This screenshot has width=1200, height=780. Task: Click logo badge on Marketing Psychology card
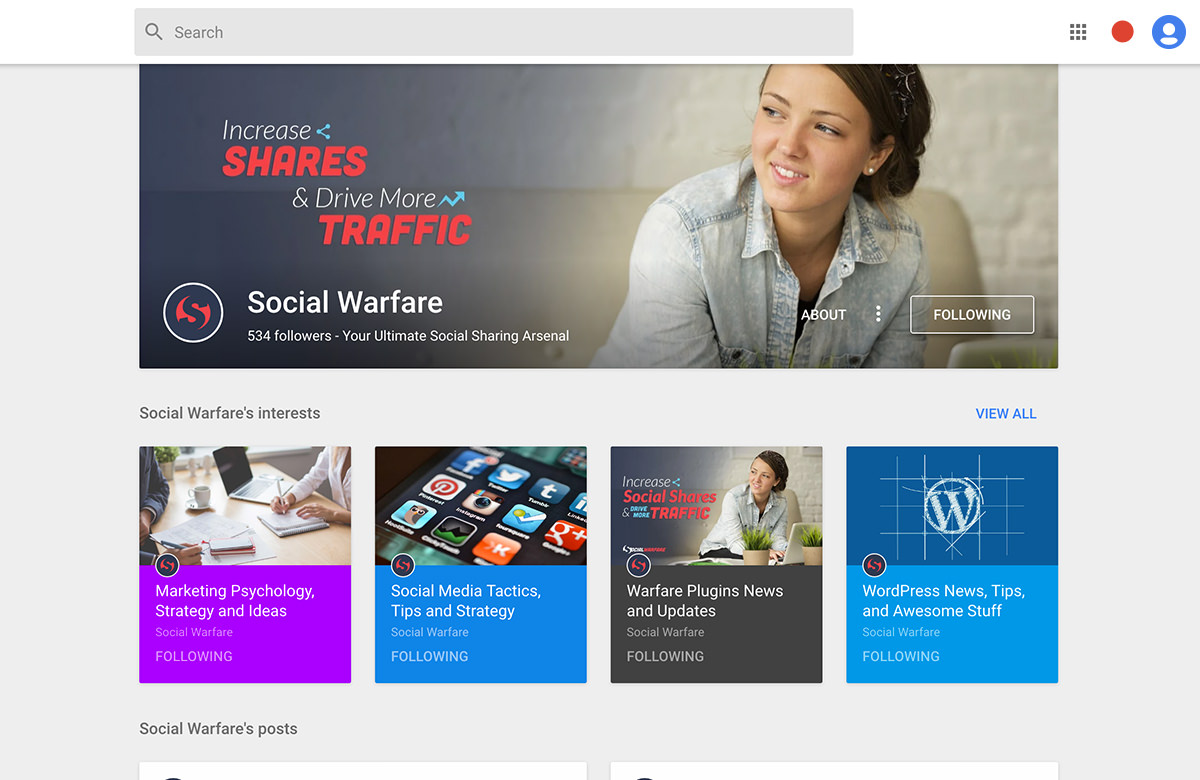point(168,565)
